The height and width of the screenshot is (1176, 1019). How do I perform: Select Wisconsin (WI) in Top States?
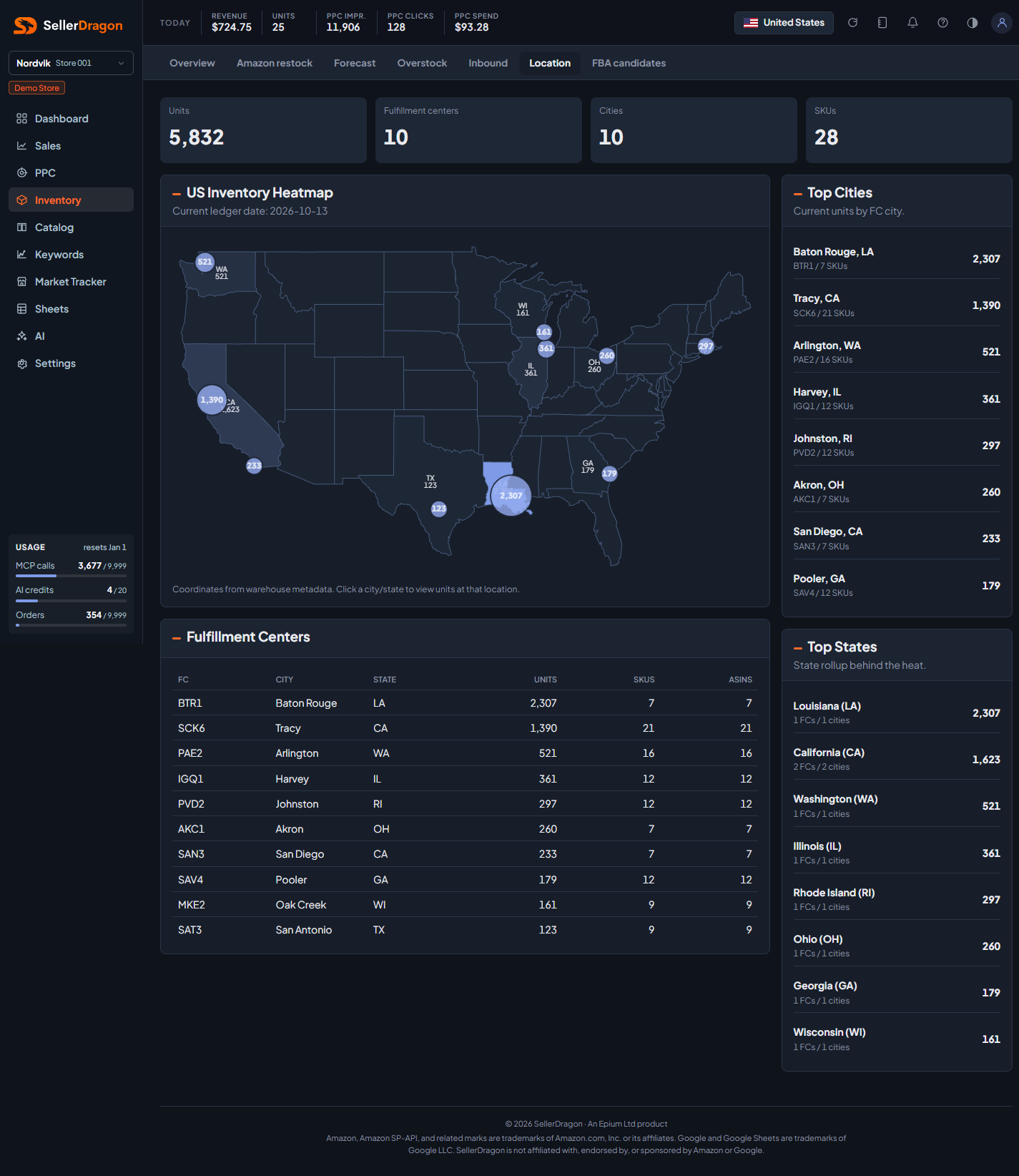point(897,1039)
